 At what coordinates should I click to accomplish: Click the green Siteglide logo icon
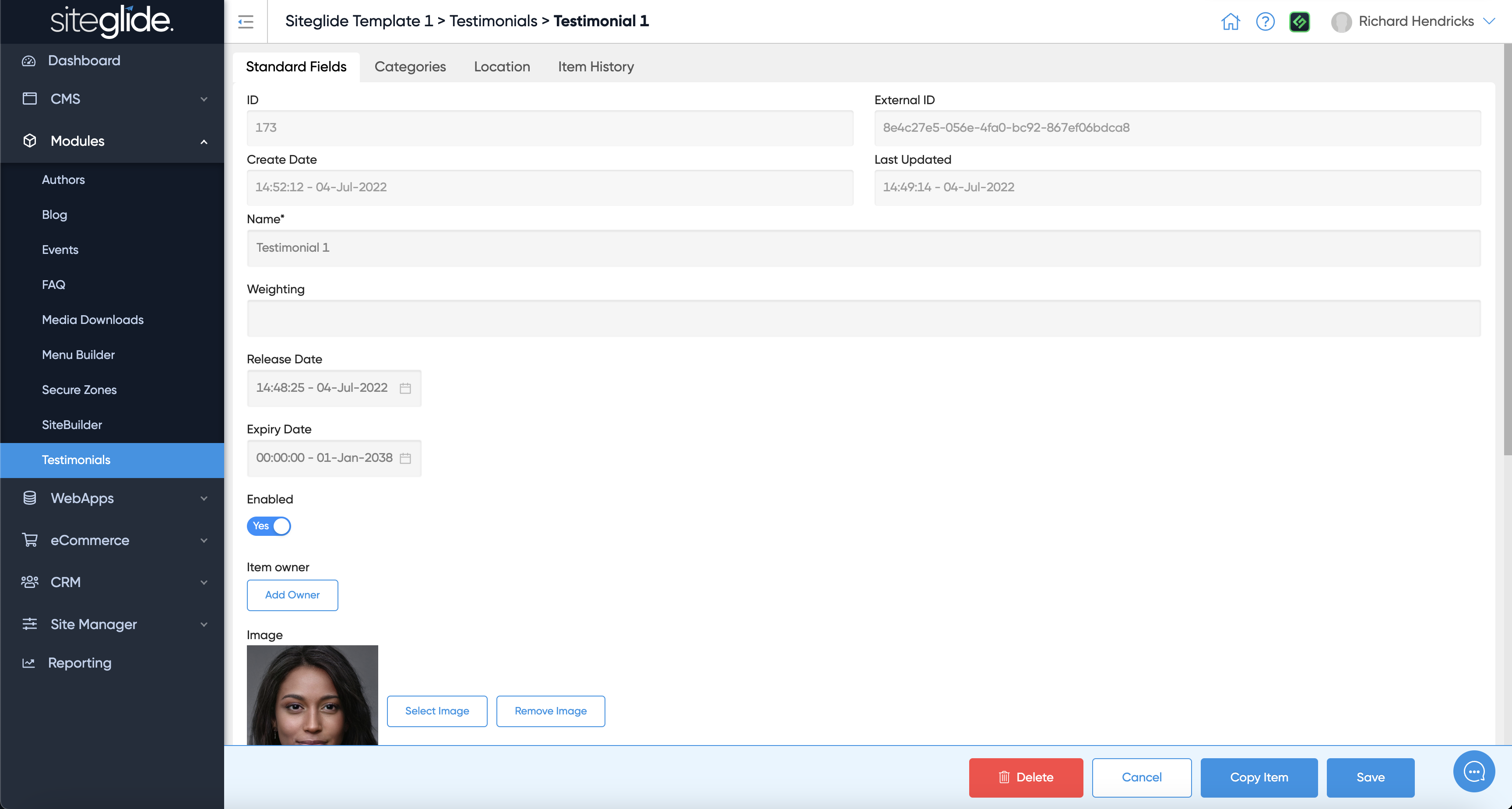(1300, 22)
